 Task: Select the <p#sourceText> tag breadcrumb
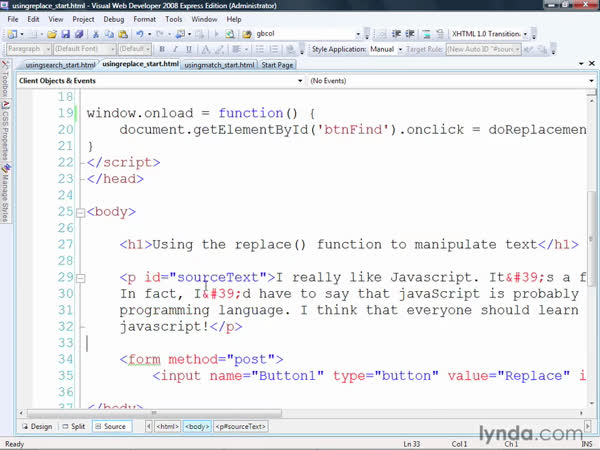click(240, 426)
